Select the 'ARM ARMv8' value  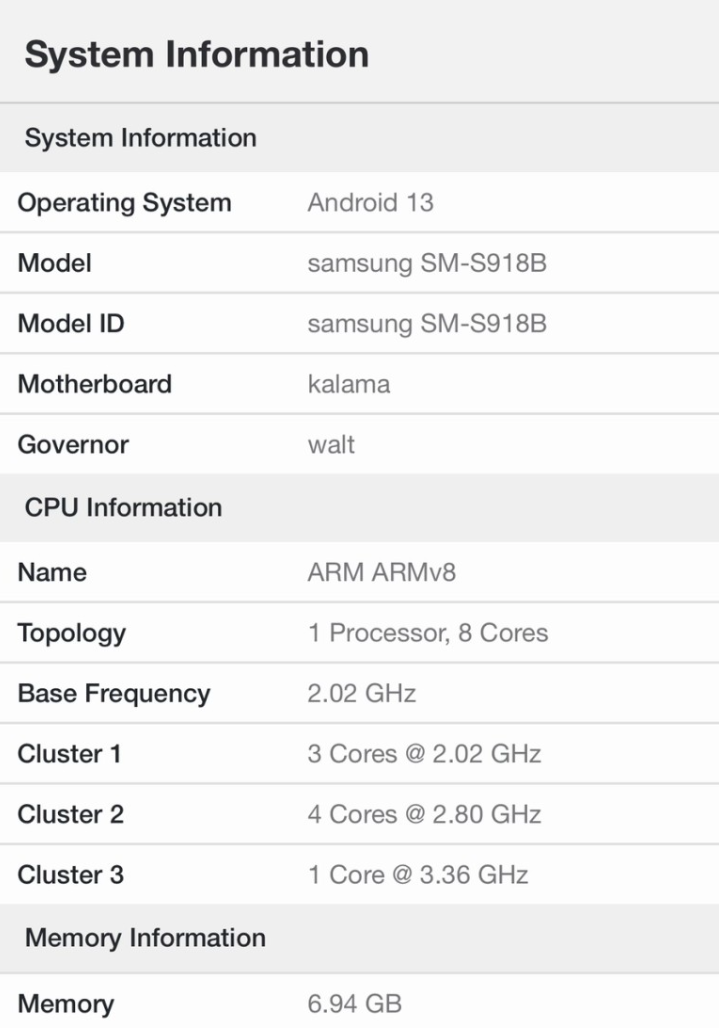(381, 572)
